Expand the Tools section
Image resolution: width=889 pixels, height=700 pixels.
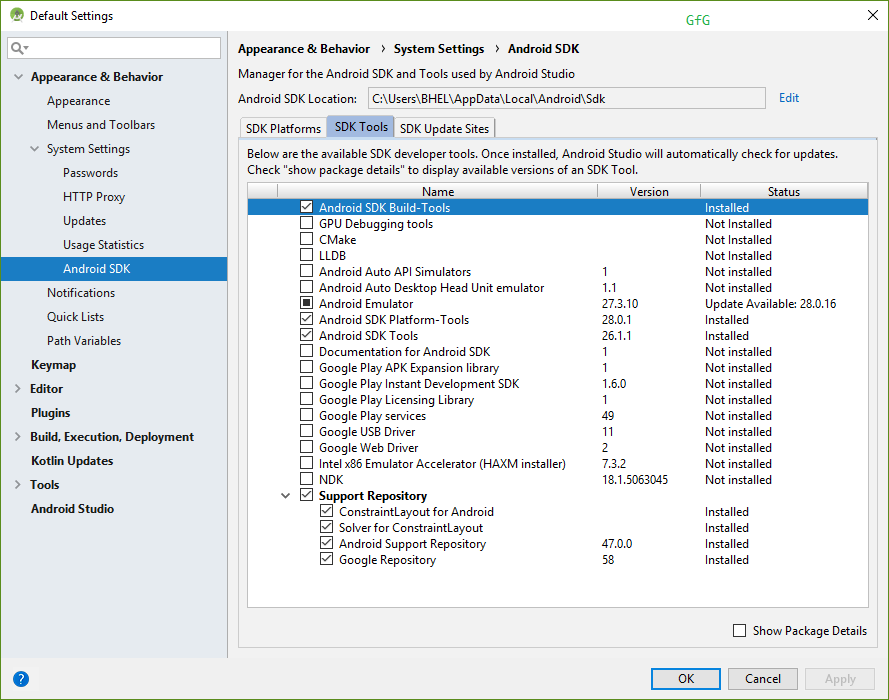click(18, 485)
